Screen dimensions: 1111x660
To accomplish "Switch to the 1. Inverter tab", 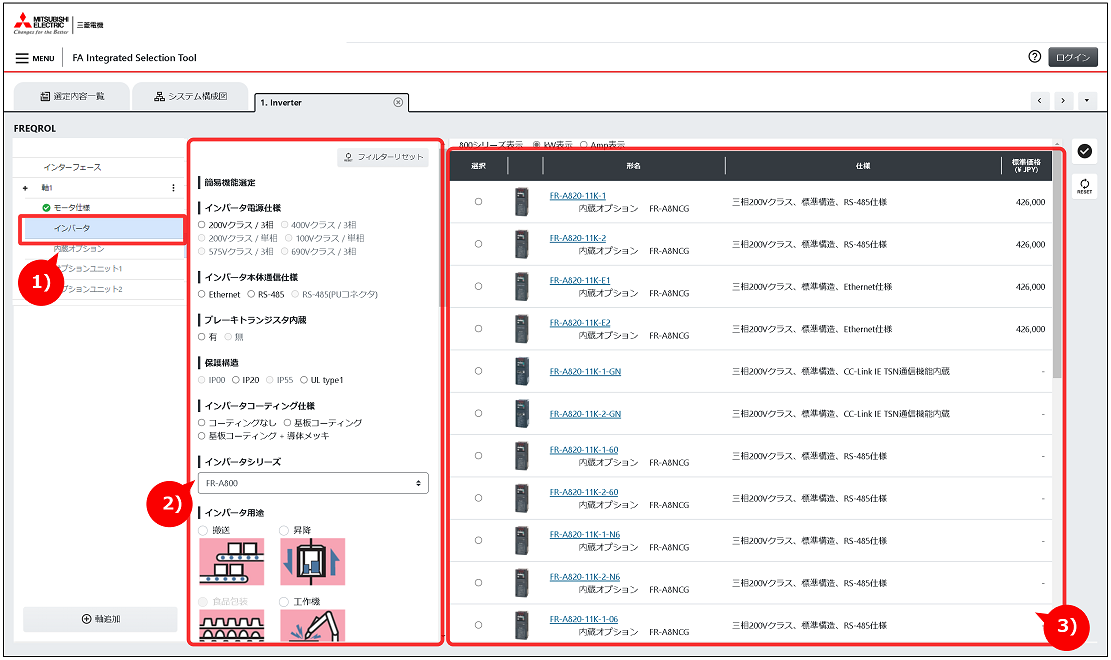I will pos(332,103).
